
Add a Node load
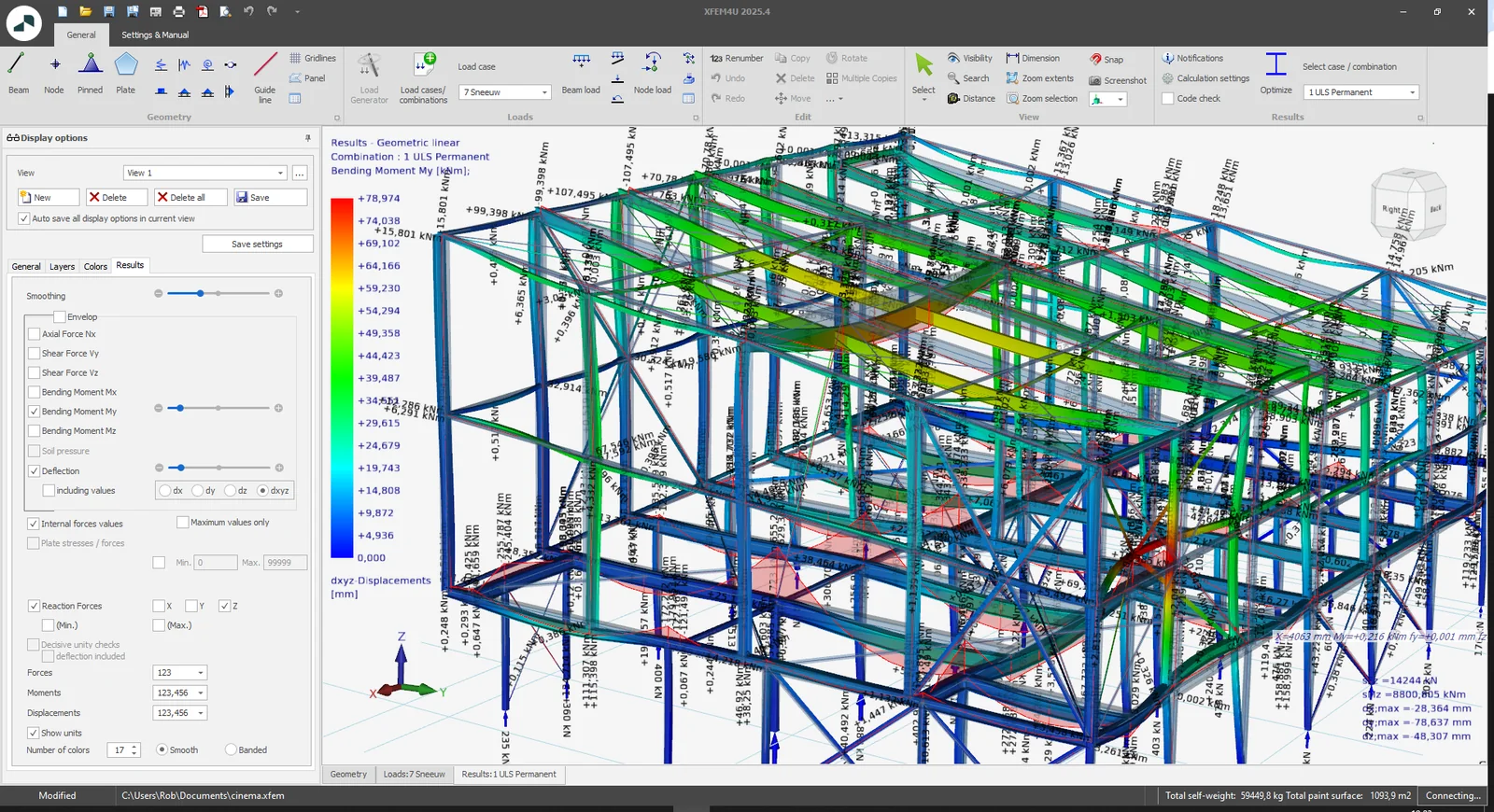click(653, 74)
